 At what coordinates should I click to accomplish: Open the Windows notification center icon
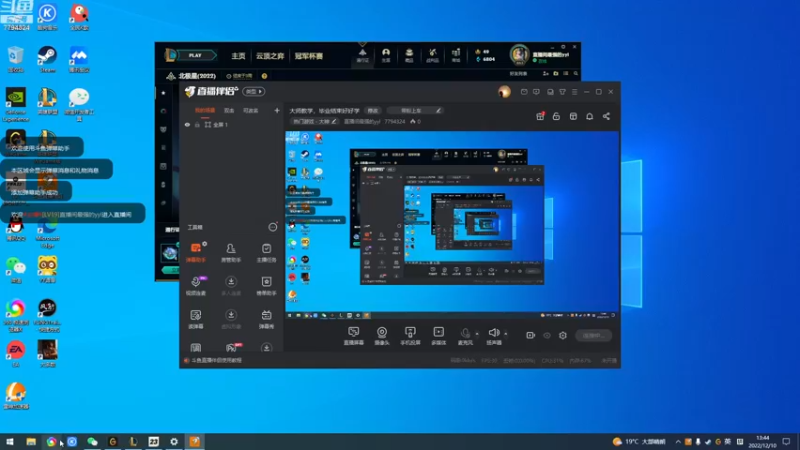click(786, 441)
